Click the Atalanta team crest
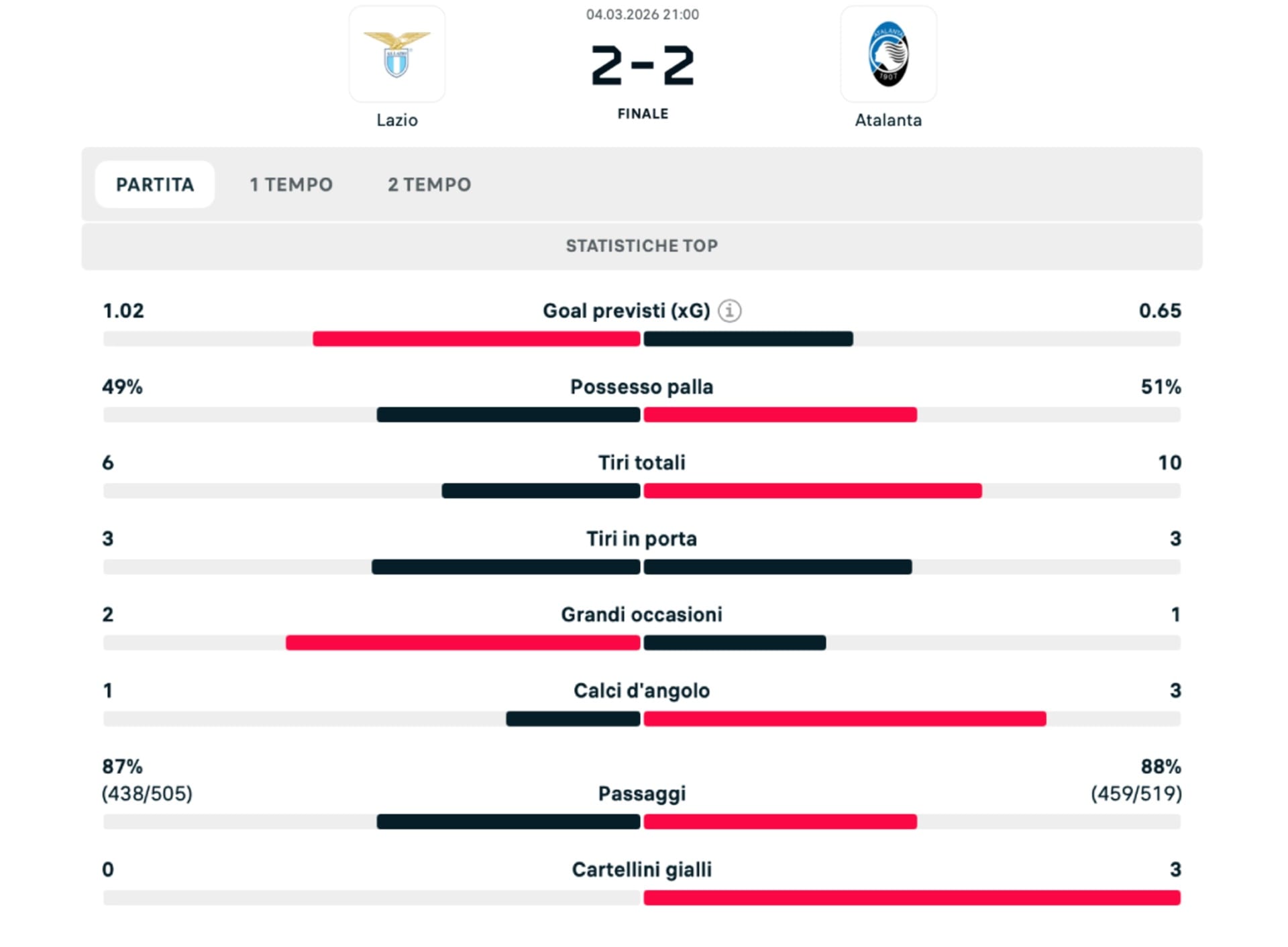This screenshot has height=947, width=1288. [x=888, y=54]
